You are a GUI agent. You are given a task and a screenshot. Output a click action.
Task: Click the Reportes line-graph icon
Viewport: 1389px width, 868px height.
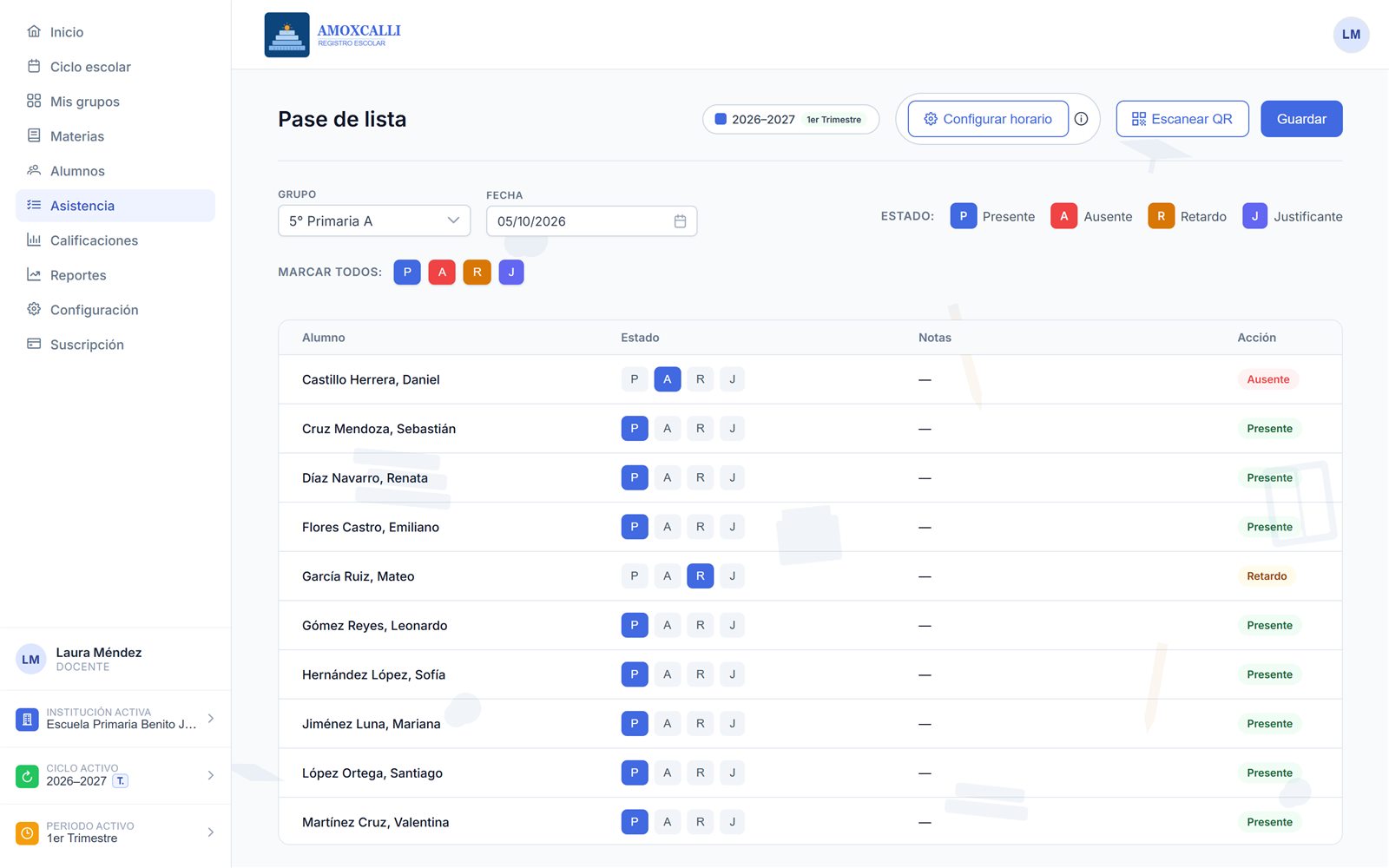34,274
